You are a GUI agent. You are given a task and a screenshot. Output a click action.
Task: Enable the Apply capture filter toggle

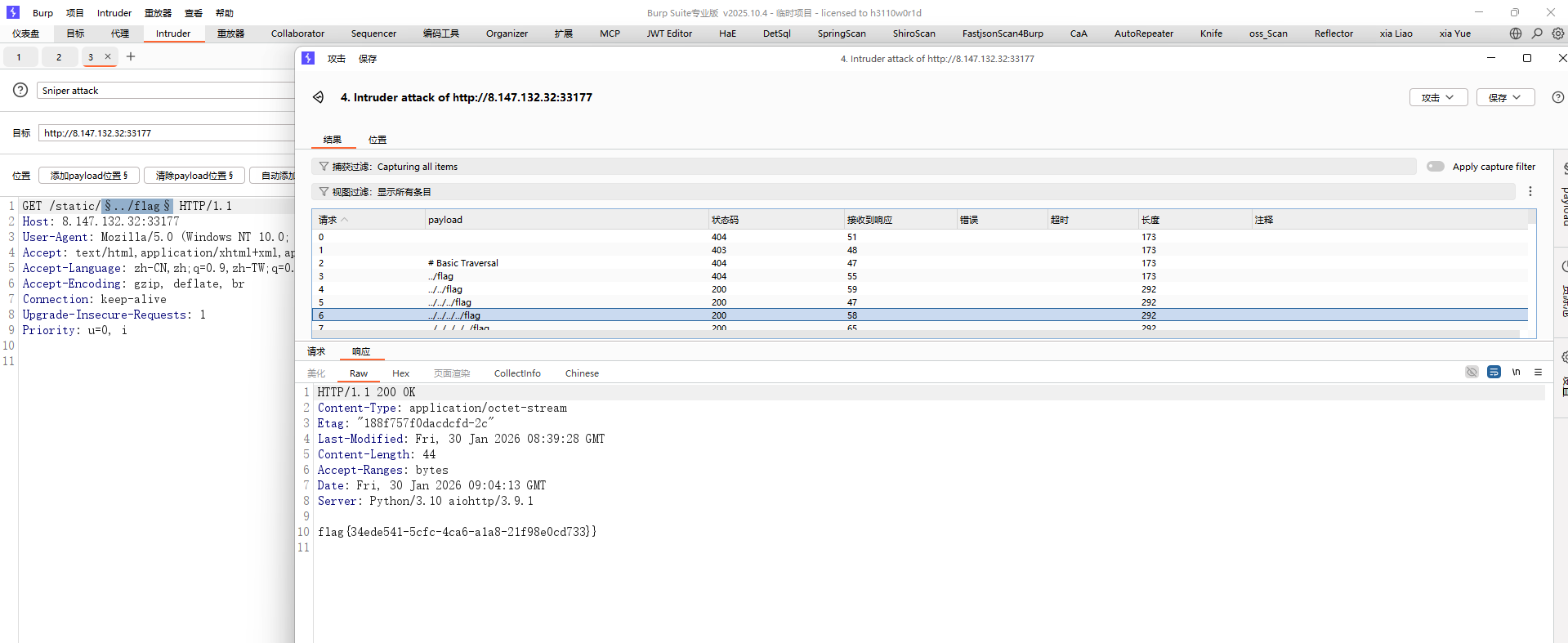point(1436,167)
